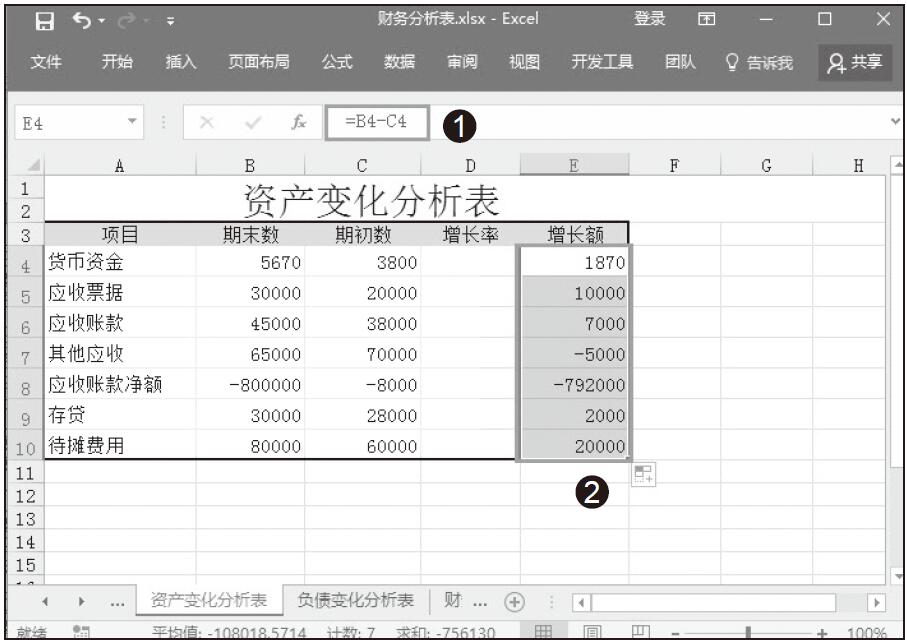Viewport: 907px width, 644px height.
Task: Open Customize Quick Access Toolbar dropdown
Action: (170, 19)
